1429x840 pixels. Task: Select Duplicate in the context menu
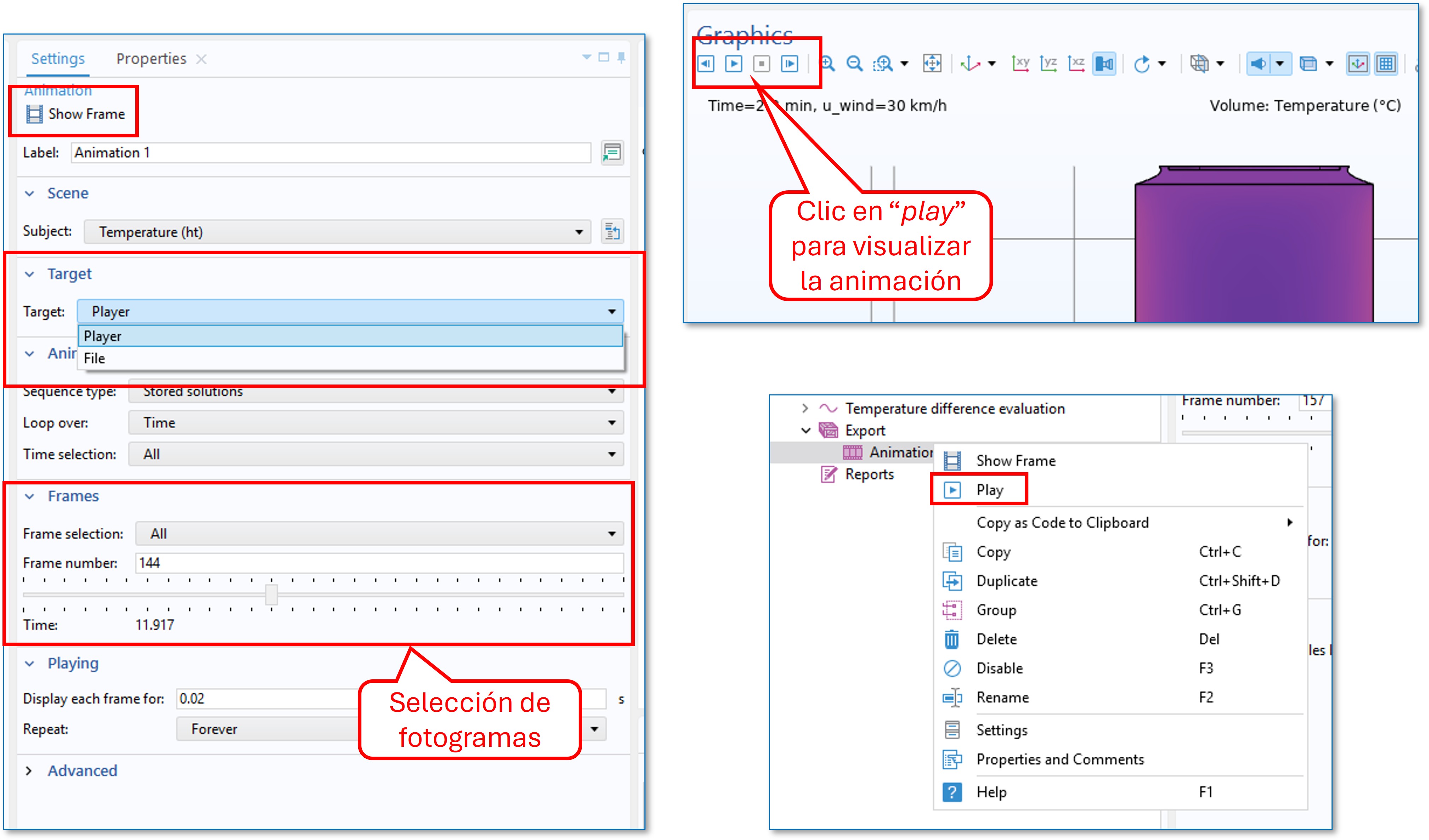(x=1006, y=581)
